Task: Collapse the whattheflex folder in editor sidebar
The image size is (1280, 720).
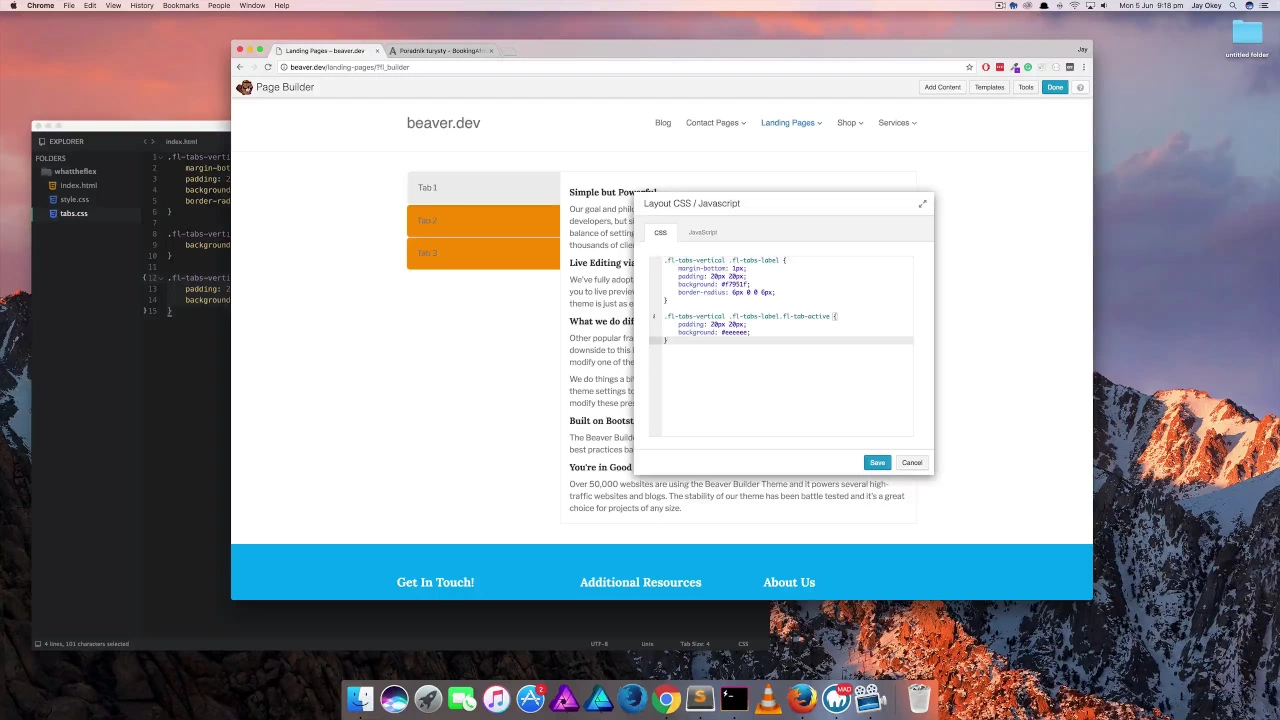Action: pos(75,171)
